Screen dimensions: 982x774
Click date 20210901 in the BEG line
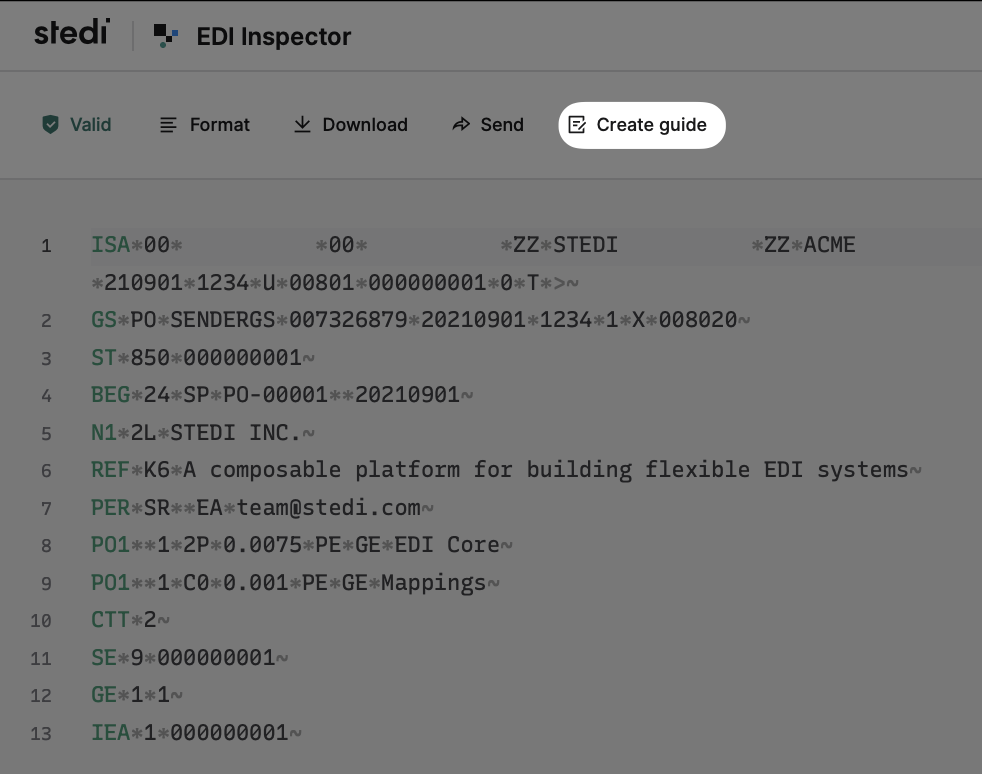point(407,395)
